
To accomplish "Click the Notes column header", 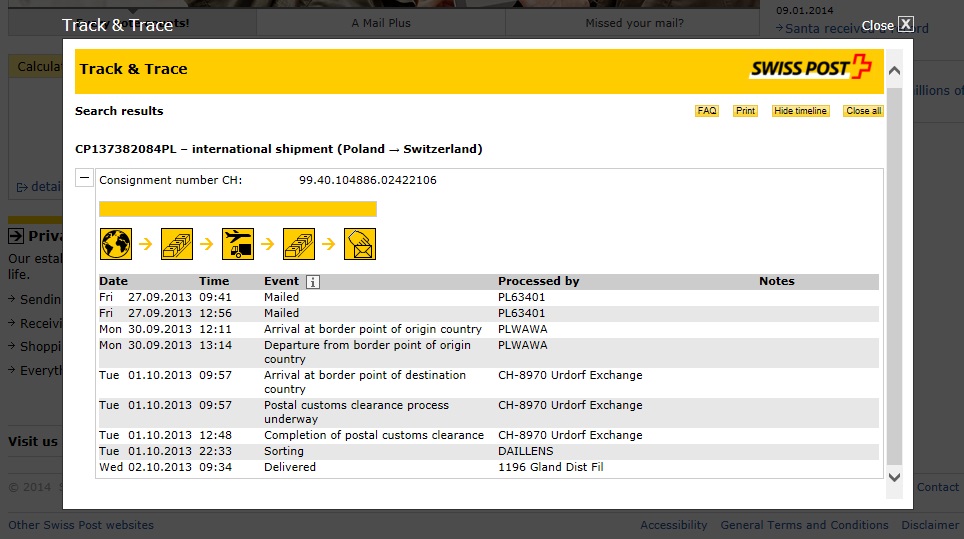I will coord(776,281).
